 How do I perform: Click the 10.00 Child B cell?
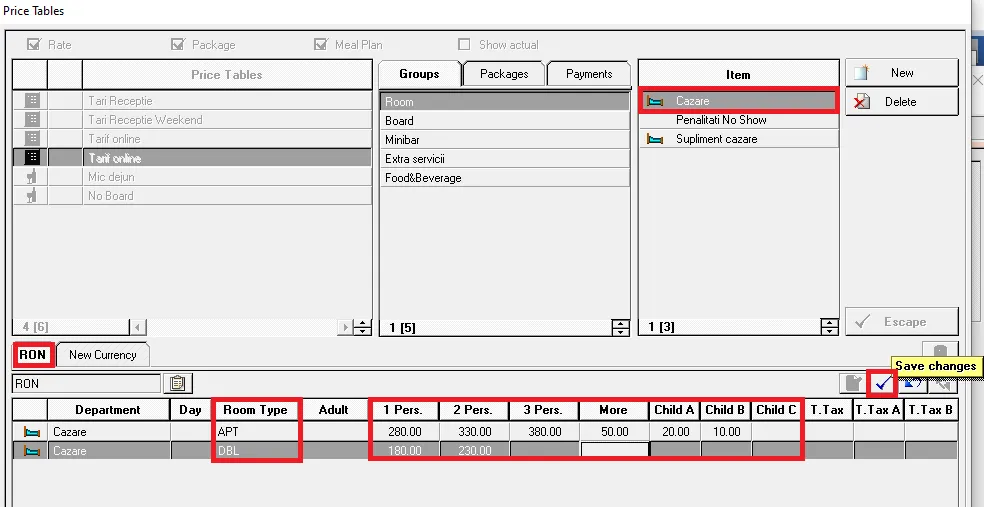(726, 432)
